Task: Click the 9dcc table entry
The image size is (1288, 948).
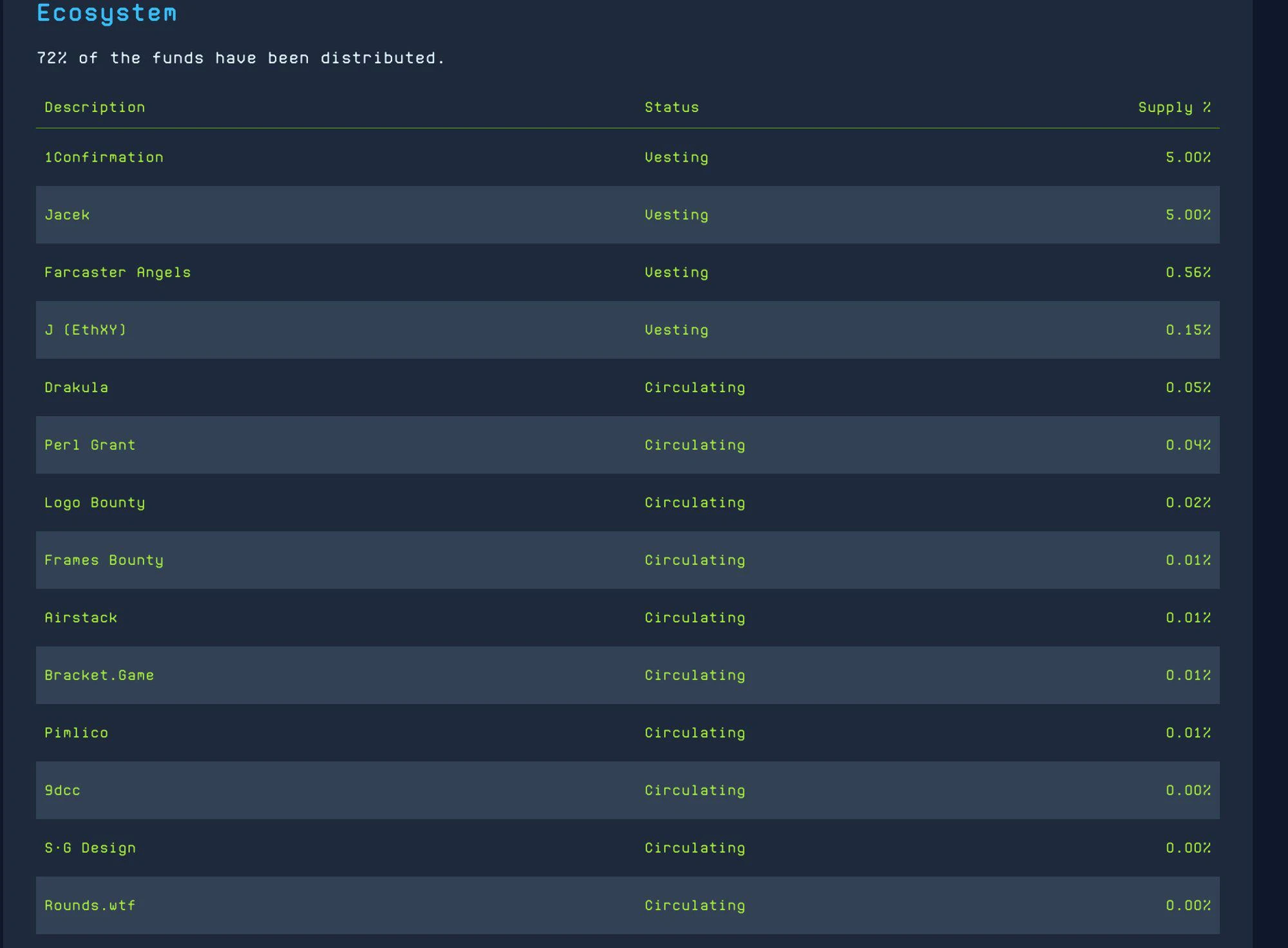Action: [x=62, y=790]
